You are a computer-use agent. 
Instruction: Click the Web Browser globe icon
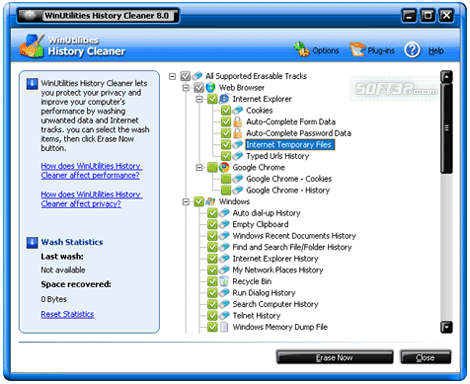(210, 88)
